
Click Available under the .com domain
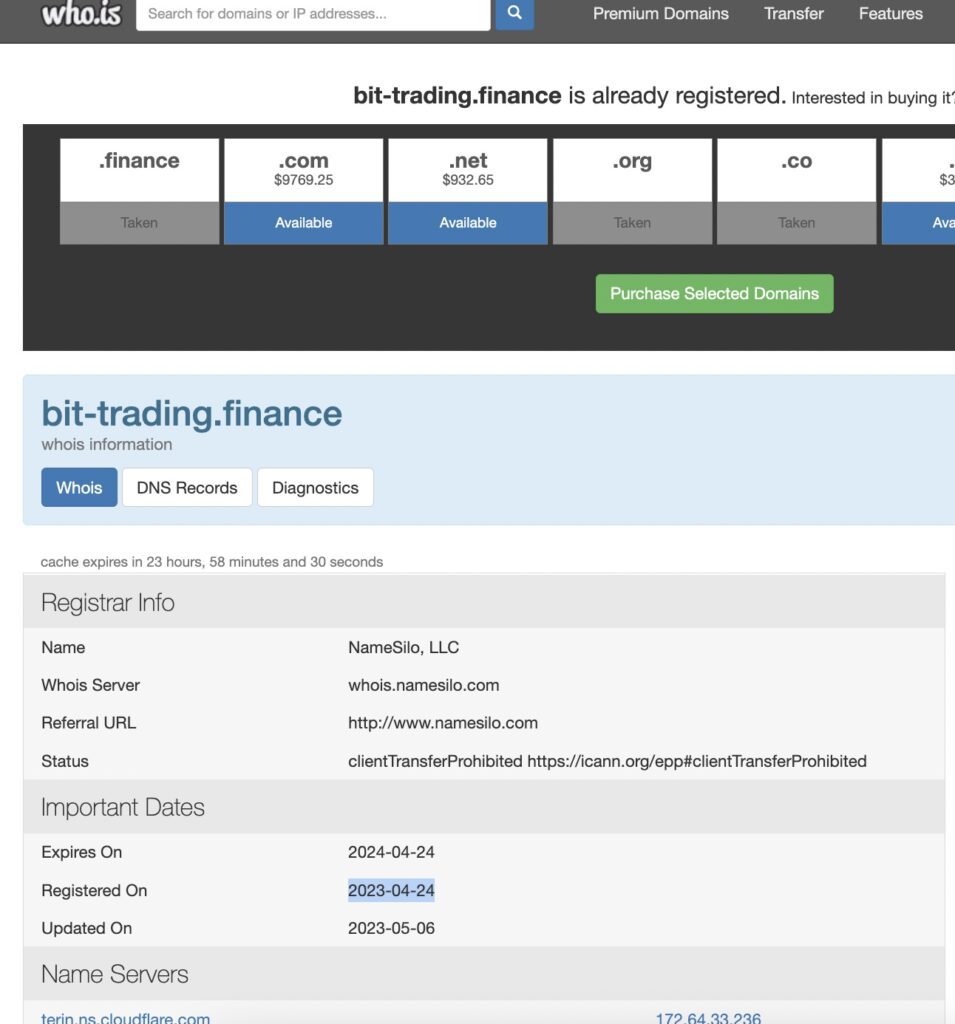pyautogui.click(x=304, y=223)
